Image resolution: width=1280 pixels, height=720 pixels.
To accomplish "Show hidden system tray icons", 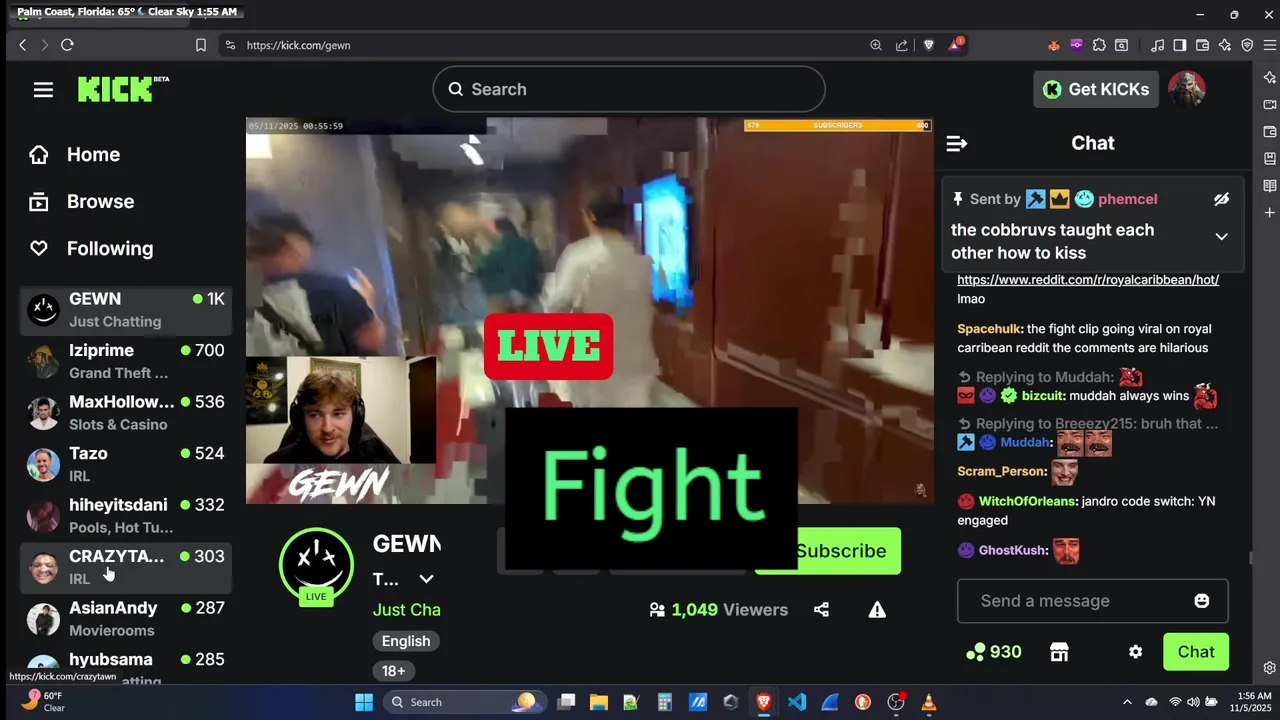I will click(x=1127, y=702).
